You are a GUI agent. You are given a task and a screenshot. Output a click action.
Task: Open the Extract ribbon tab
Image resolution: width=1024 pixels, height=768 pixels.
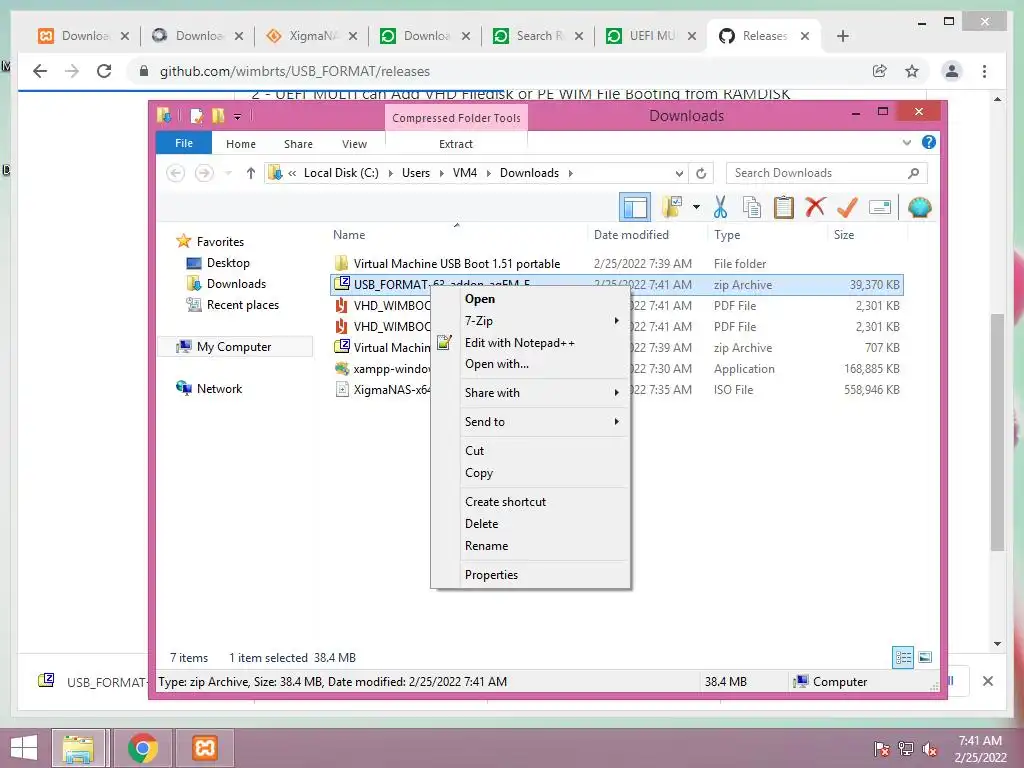tap(455, 144)
